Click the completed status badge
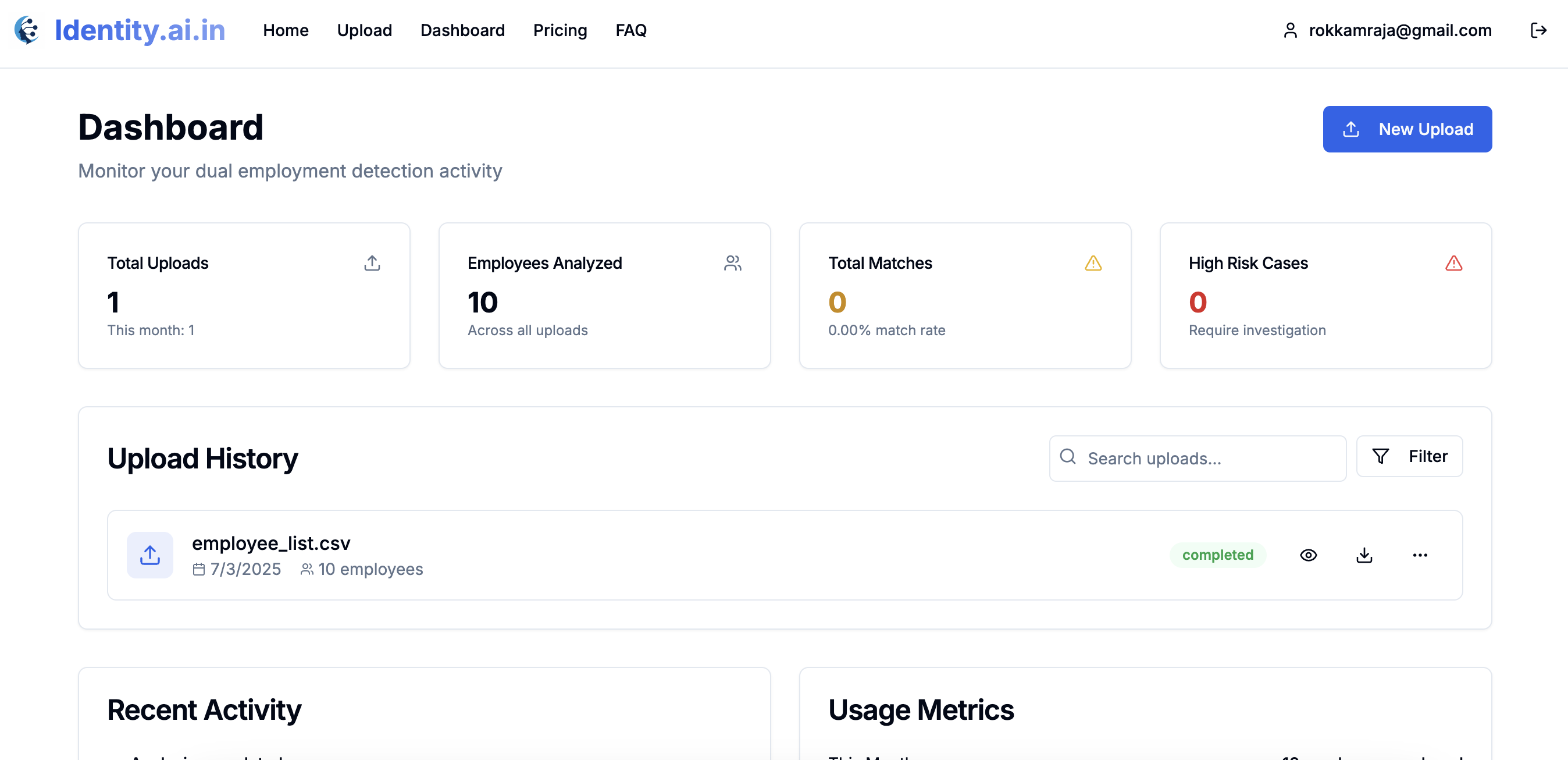Image resolution: width=1568 pixels, height=760 pixels. pos(1217,555)
